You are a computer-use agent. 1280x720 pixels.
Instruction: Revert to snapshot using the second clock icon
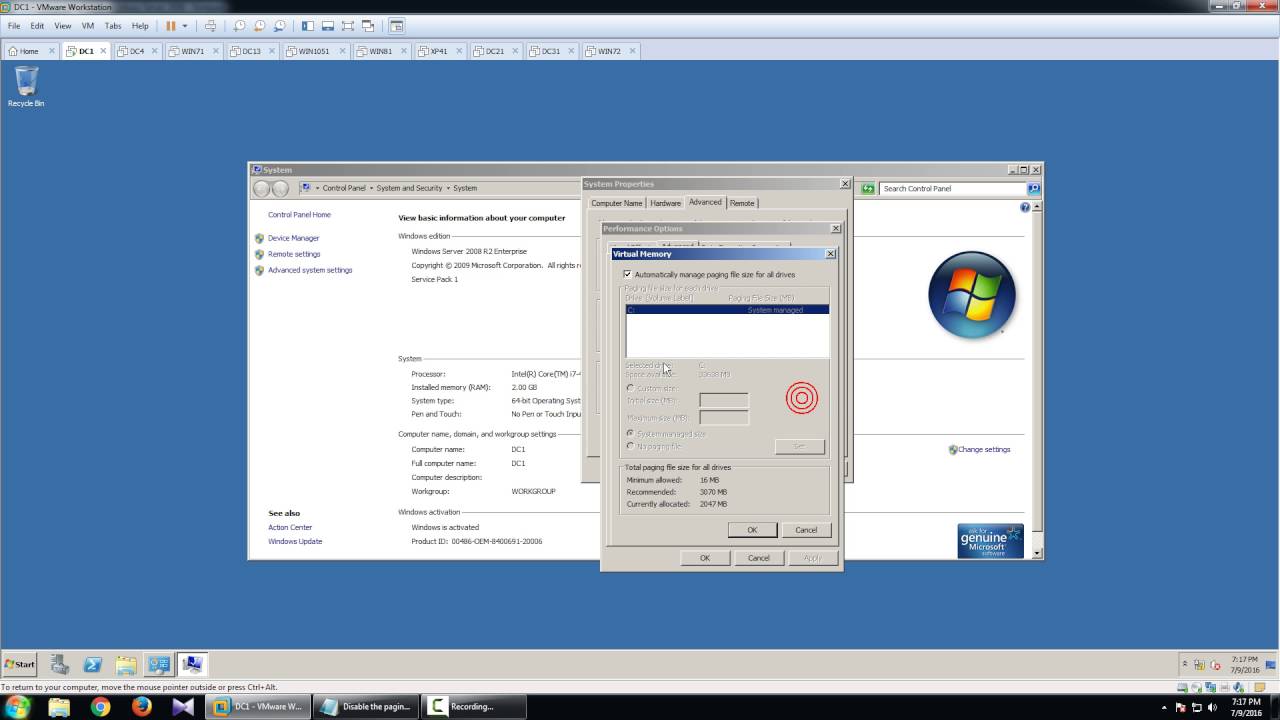click(260, 26)
